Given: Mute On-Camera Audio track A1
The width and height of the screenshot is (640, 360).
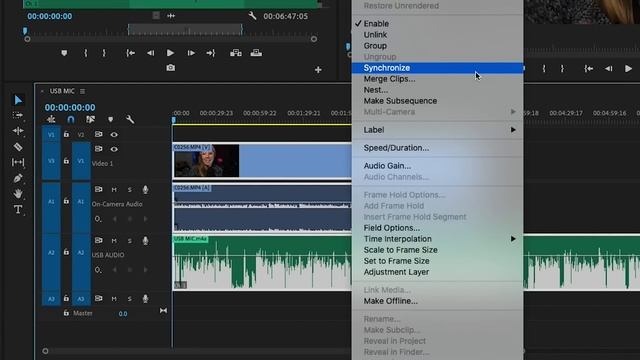Looking at the screenshot, I should point(114,189).
